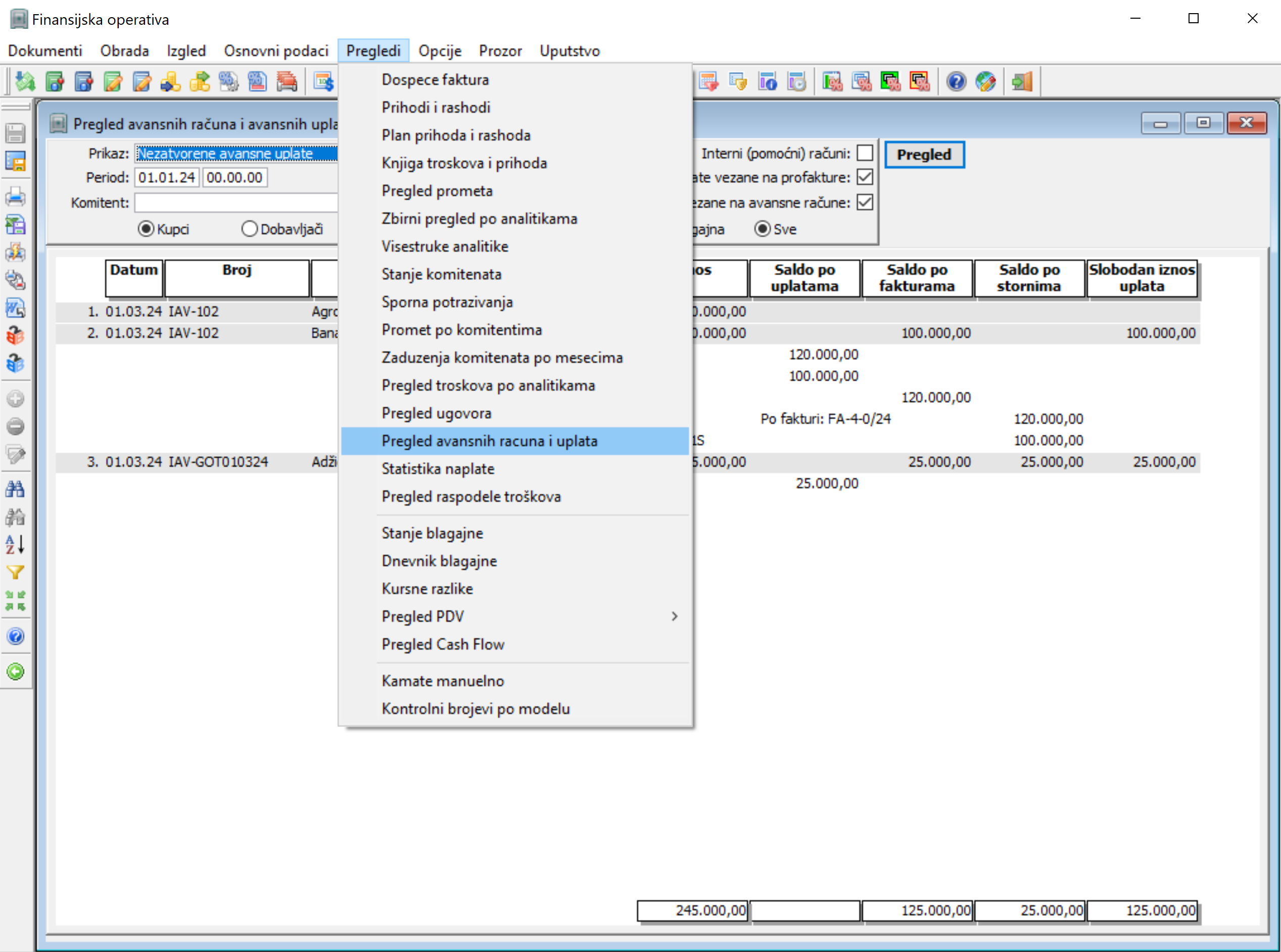The width and height of the screenshot is (1281, 952).
Task: Click the Period start date field
Action: [x=167, y=177]
